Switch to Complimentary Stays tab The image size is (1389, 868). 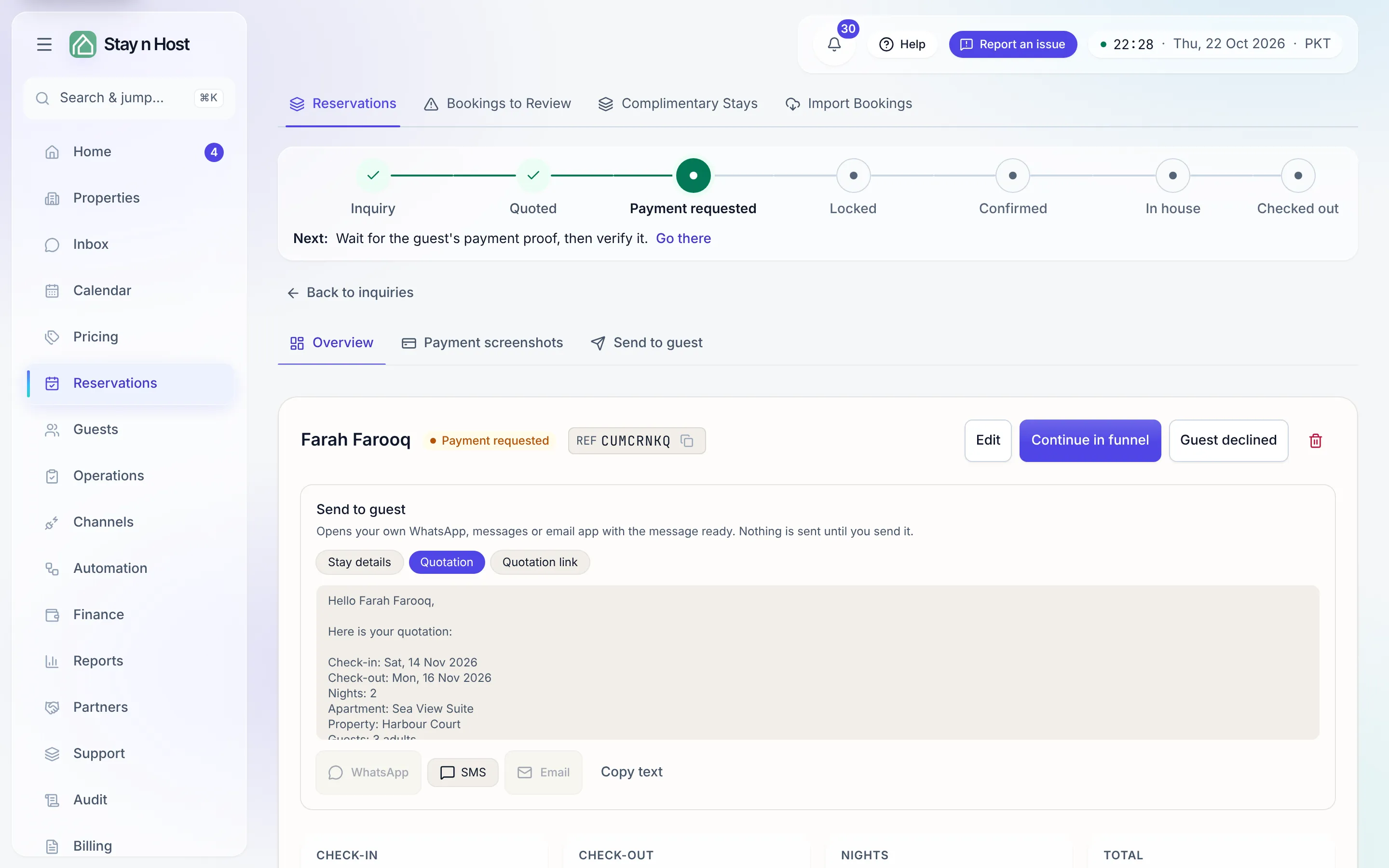click(678, 103)
